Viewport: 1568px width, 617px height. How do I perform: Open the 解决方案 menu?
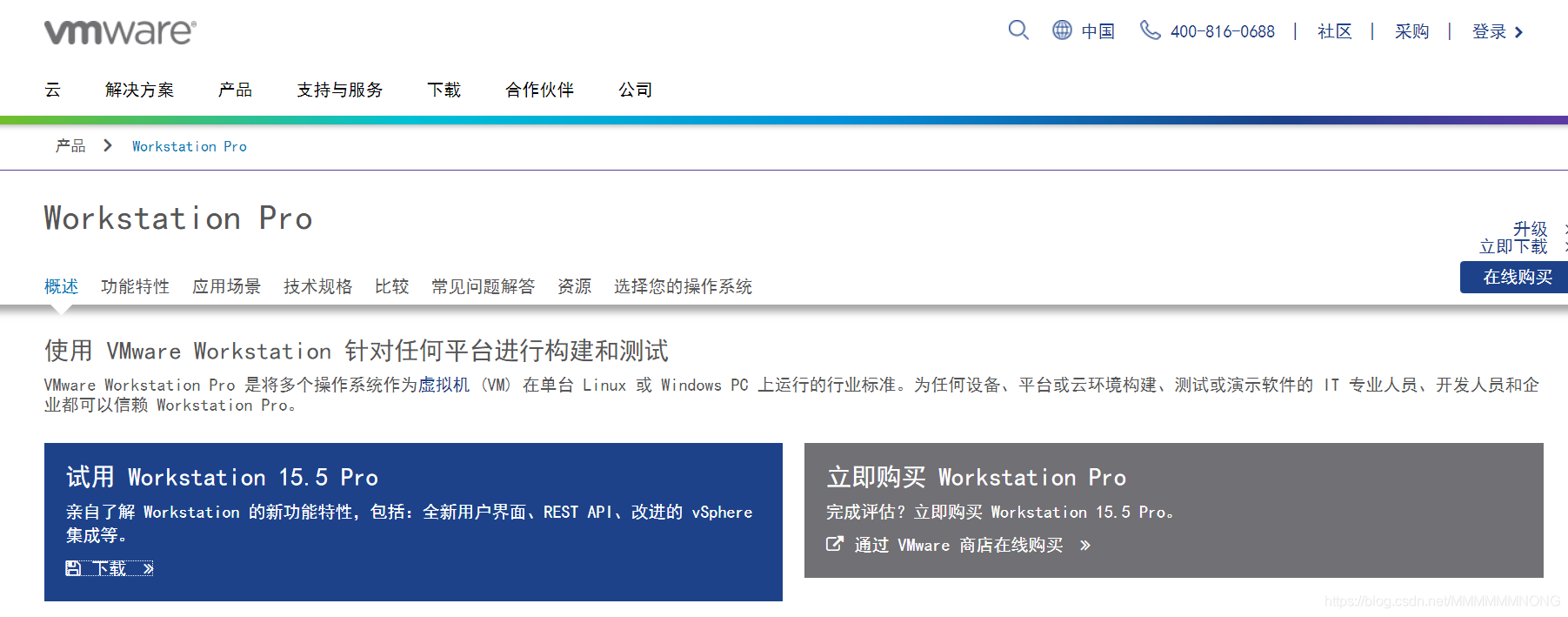point(139,90)
